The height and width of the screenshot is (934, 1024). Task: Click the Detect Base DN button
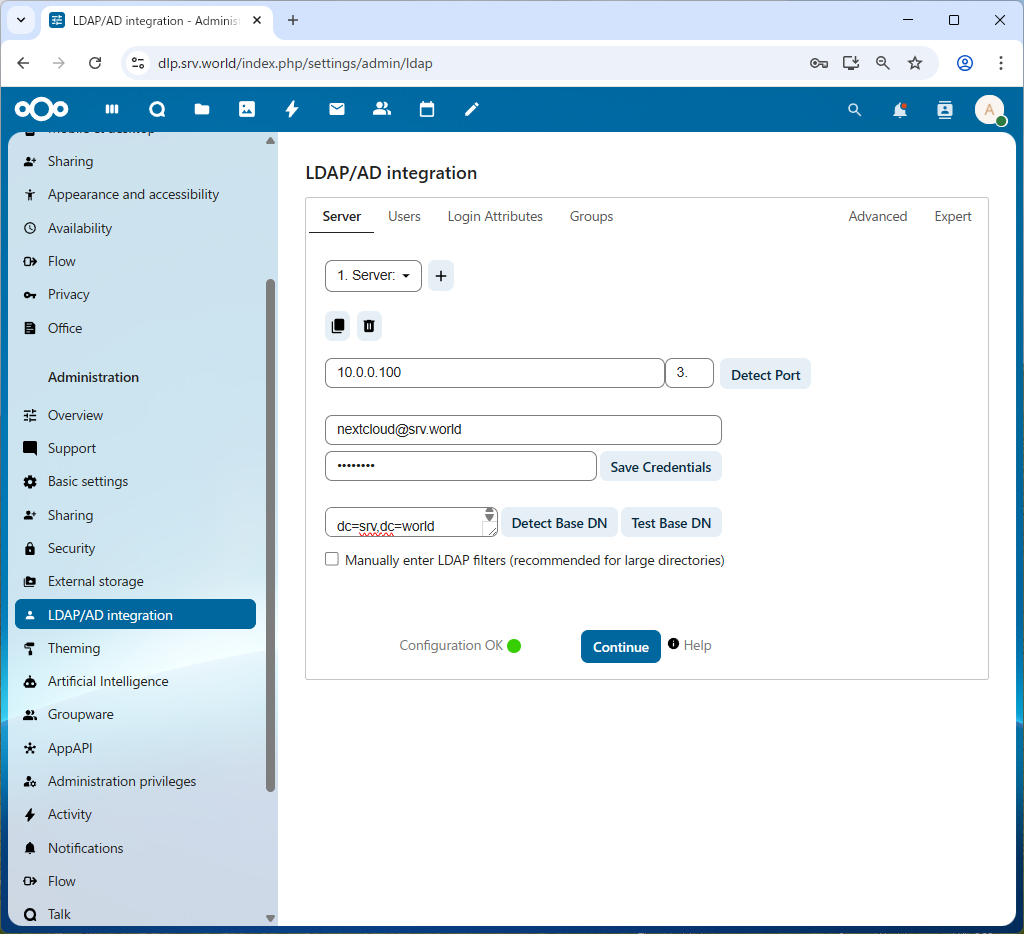pos(560,523)
